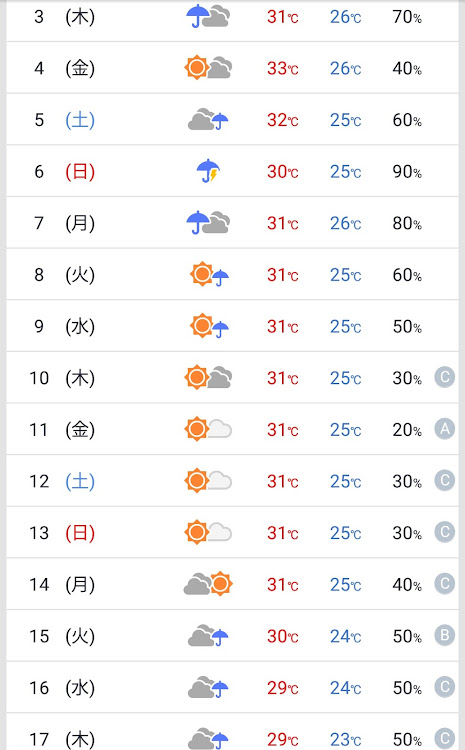Click the umbrella and cloud icon for day 3
This screenshot has height=750, width=465.
pos(208,16)
